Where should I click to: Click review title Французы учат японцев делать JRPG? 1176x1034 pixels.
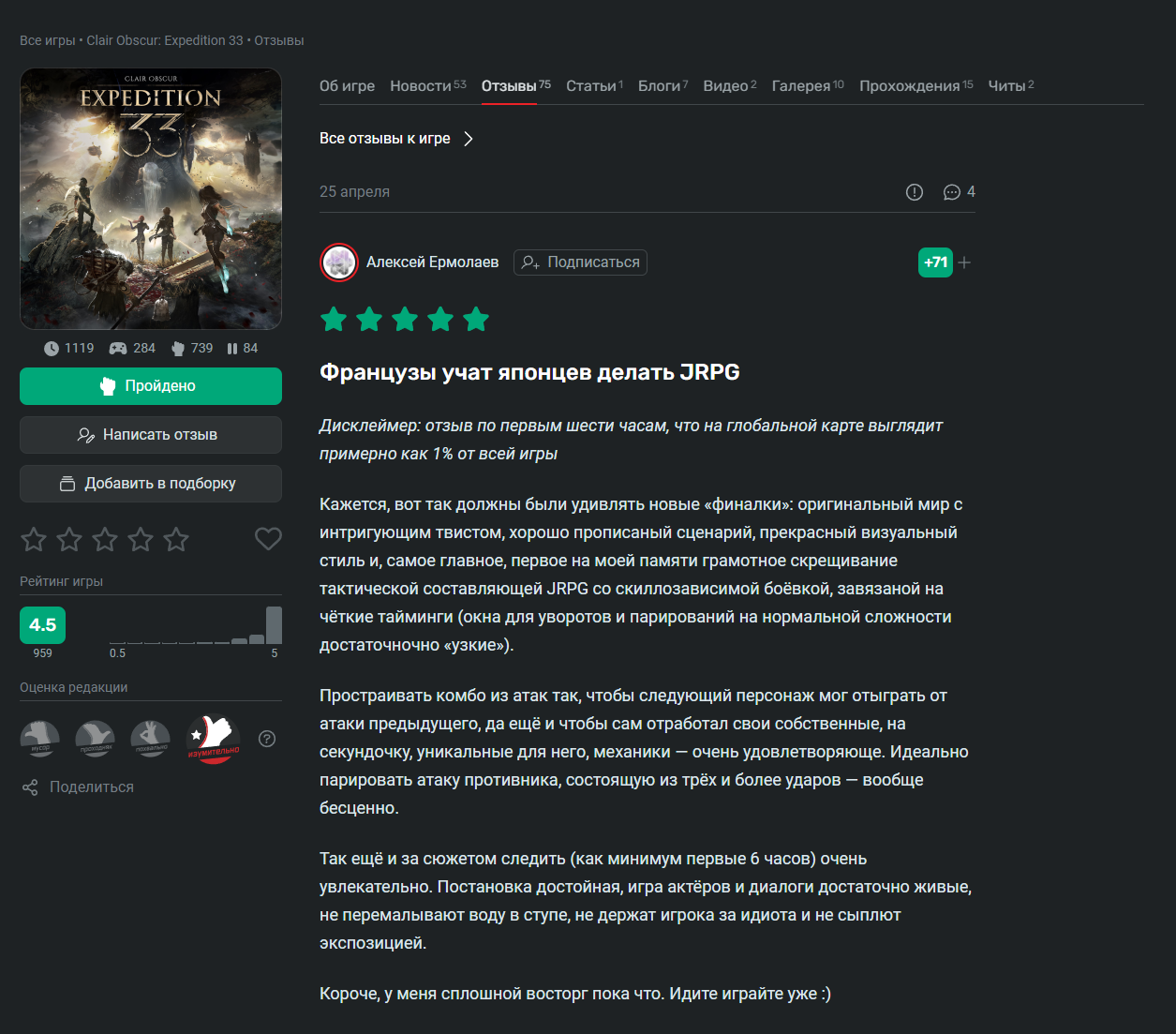[529, 372]
